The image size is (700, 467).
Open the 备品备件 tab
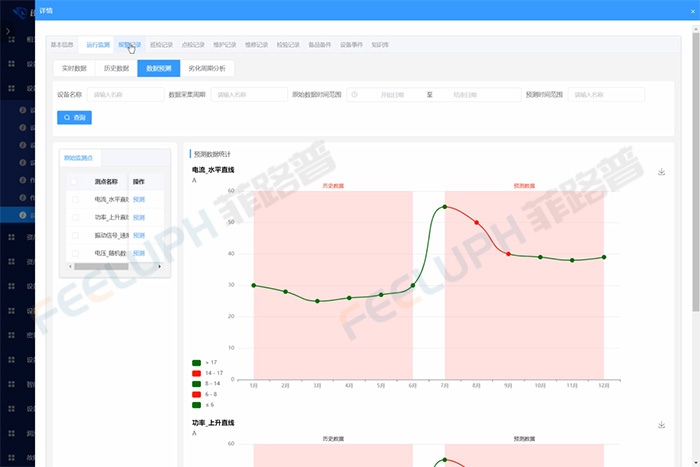pos(320,45)
